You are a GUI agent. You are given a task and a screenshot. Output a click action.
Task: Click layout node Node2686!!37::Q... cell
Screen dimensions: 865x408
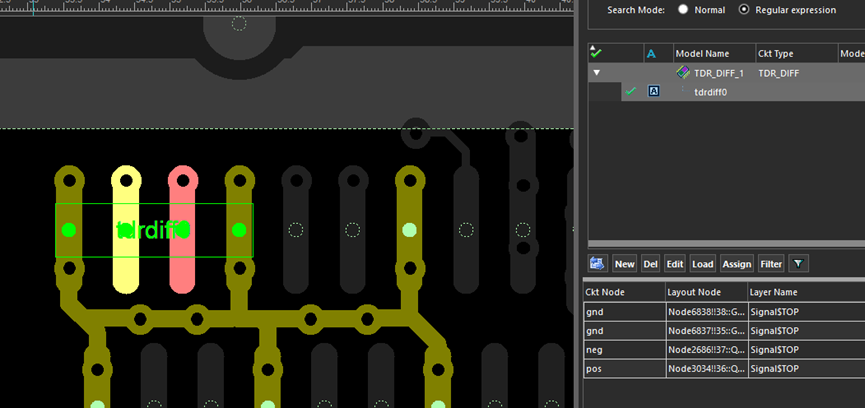click(x=707, y=350)
